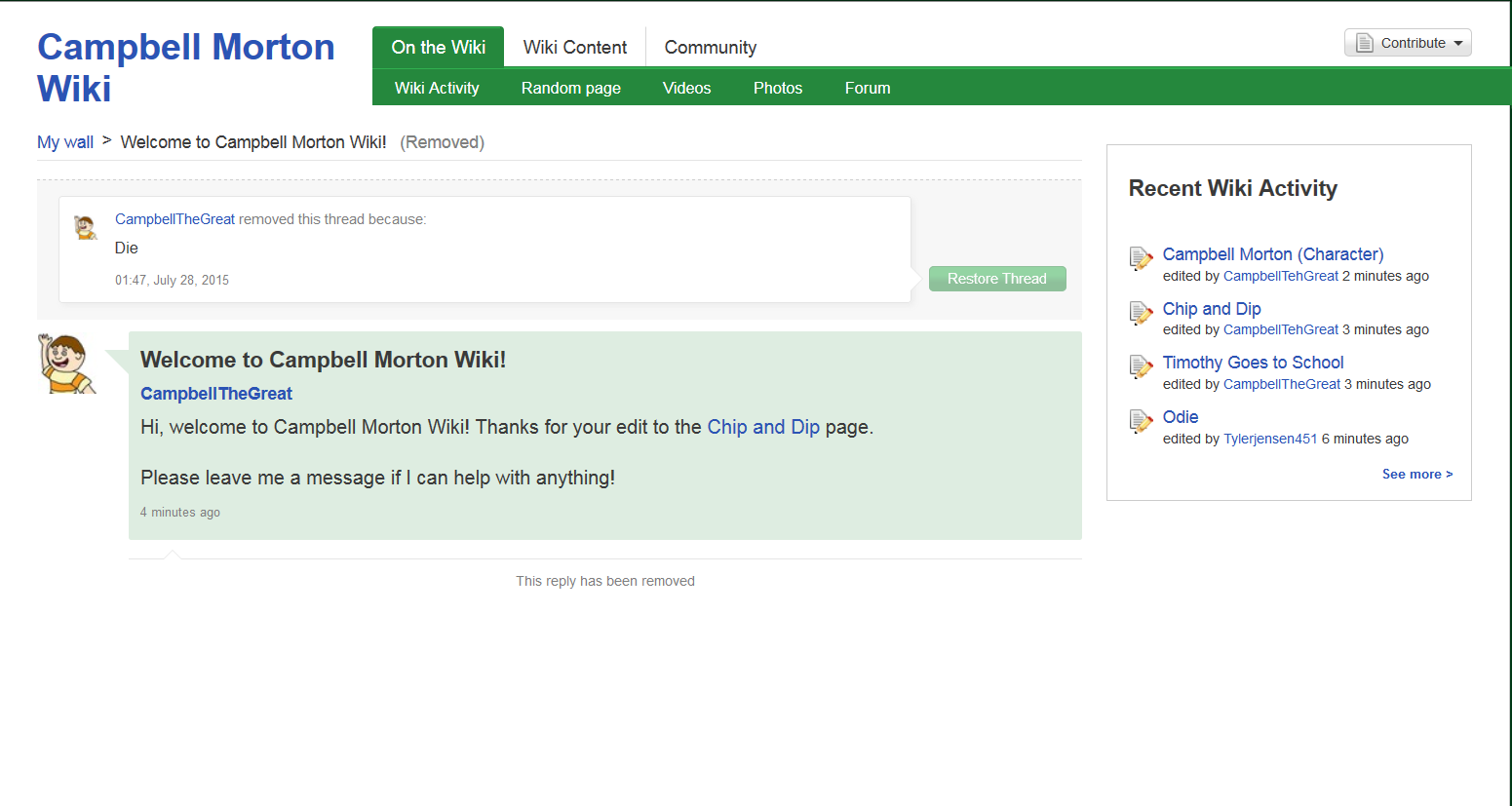Open the Videos section
The height and width of the screenshot is (806, 1512).
[687, 88]
